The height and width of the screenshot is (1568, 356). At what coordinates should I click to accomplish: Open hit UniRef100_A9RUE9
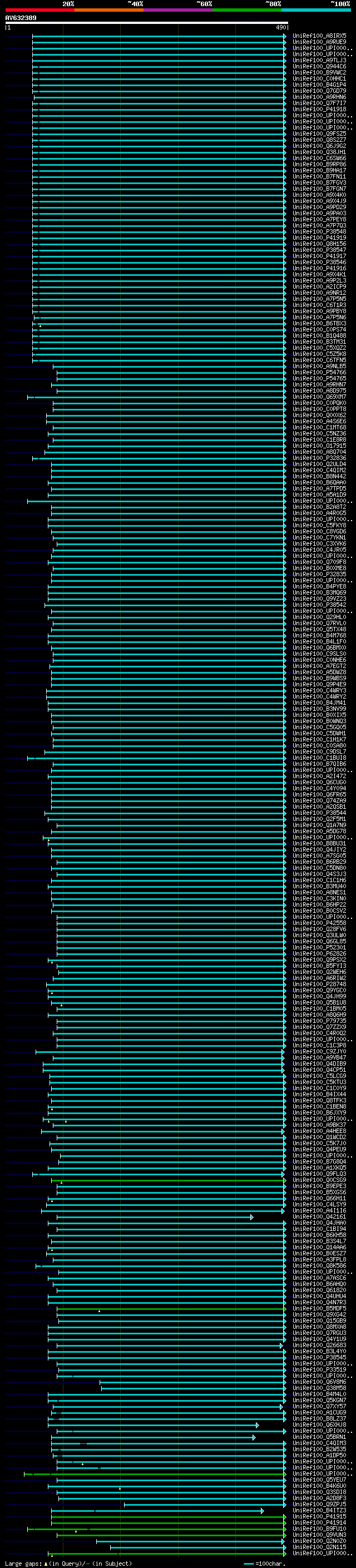[x=319, y=42]
